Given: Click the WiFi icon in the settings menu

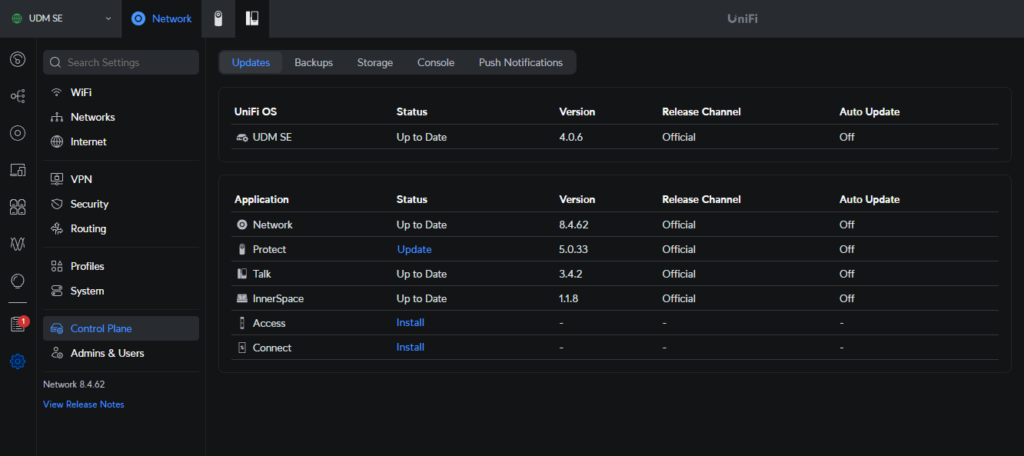Looking at the screenshot, I should point(57,92).
